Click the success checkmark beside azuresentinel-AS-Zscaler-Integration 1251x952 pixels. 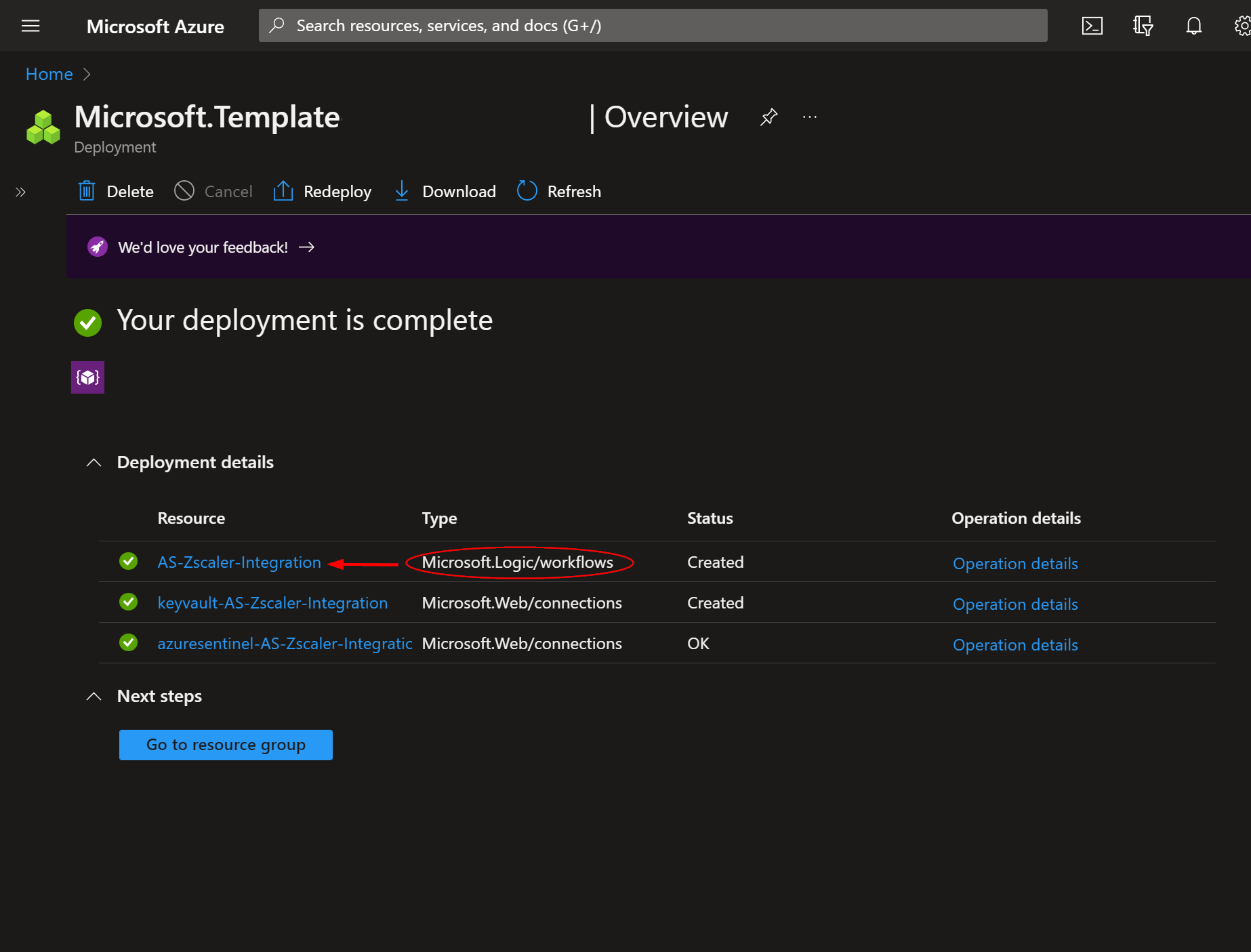(128, 642)
